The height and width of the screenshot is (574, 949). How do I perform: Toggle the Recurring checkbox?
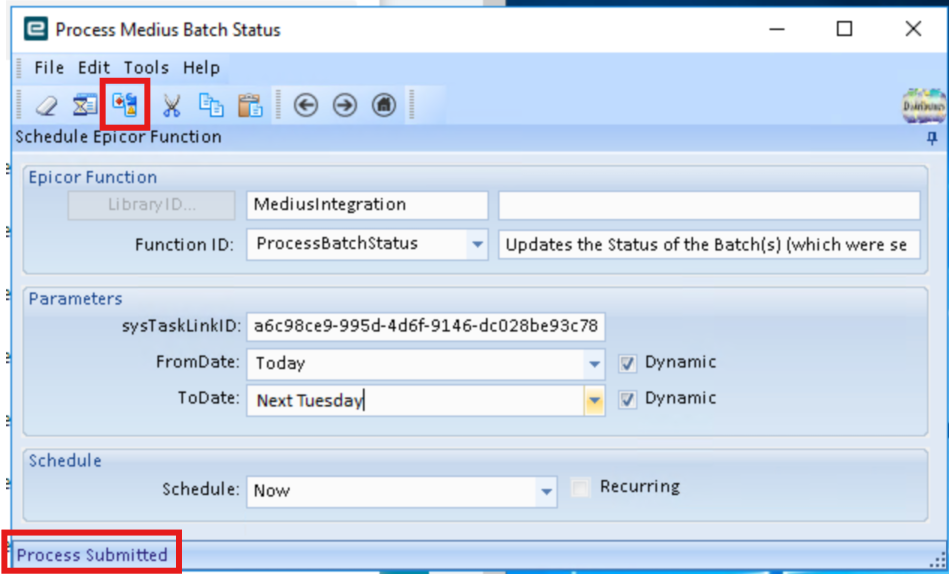(580, 487)
